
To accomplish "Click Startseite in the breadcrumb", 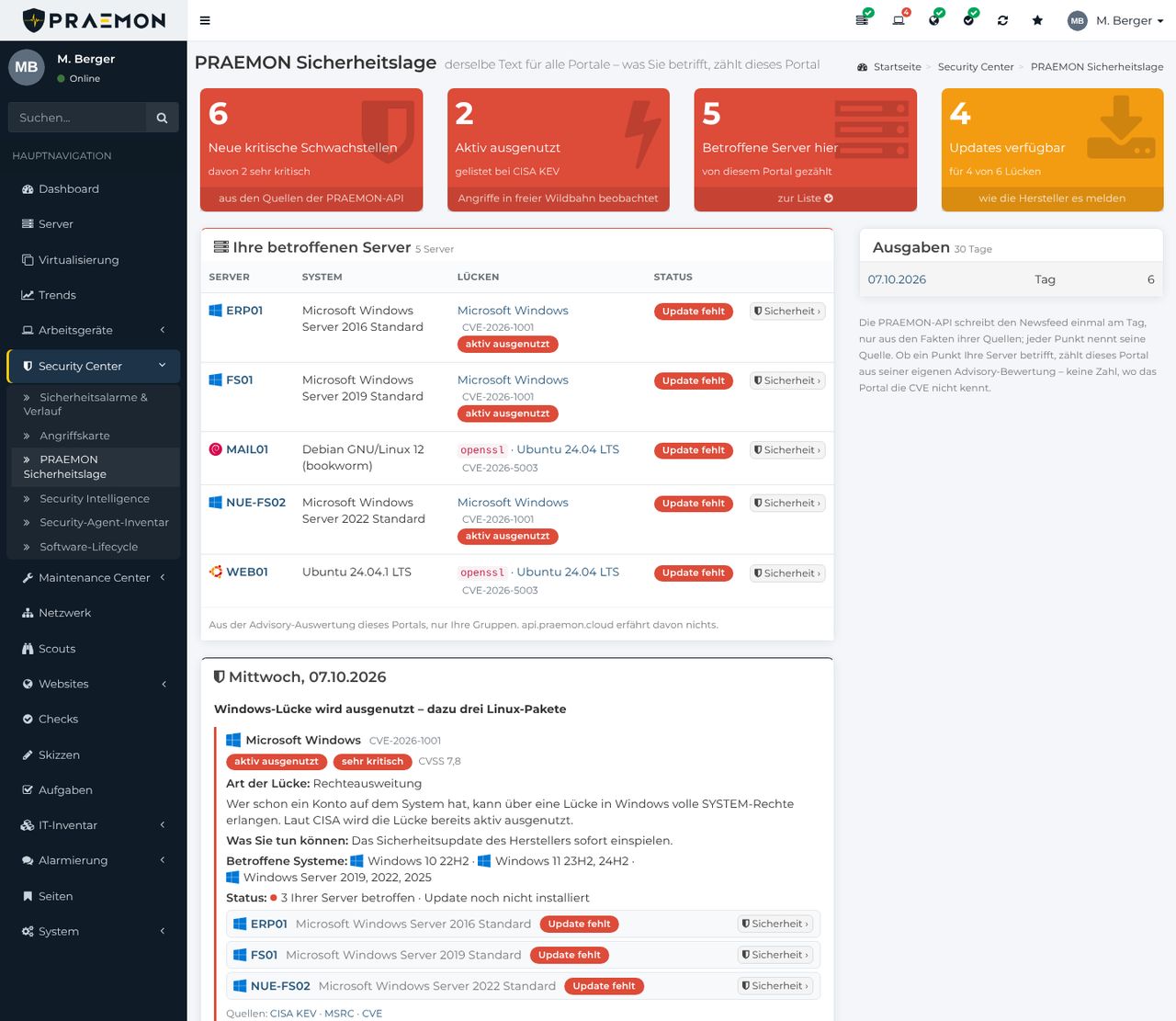I will tap(897, 67).
